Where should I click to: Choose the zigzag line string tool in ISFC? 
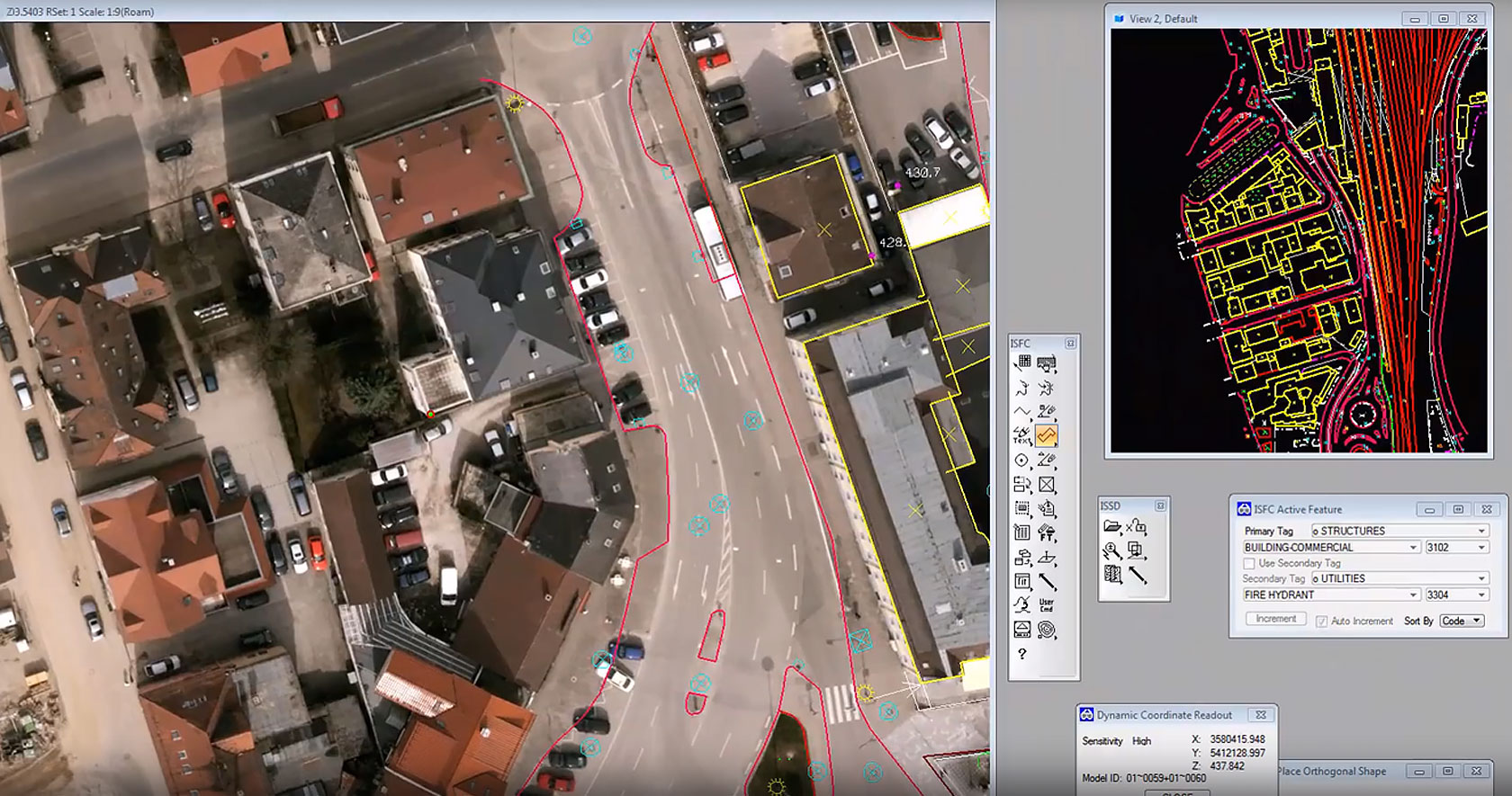(1022, 411)
